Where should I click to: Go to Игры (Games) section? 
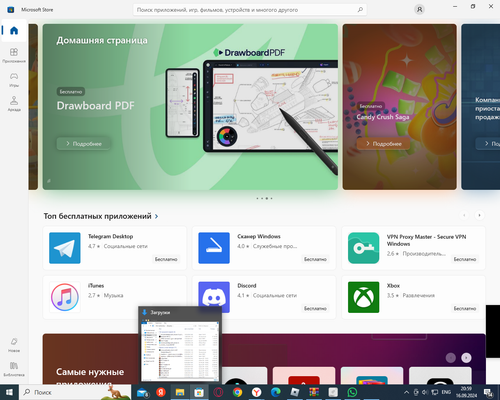14,80
